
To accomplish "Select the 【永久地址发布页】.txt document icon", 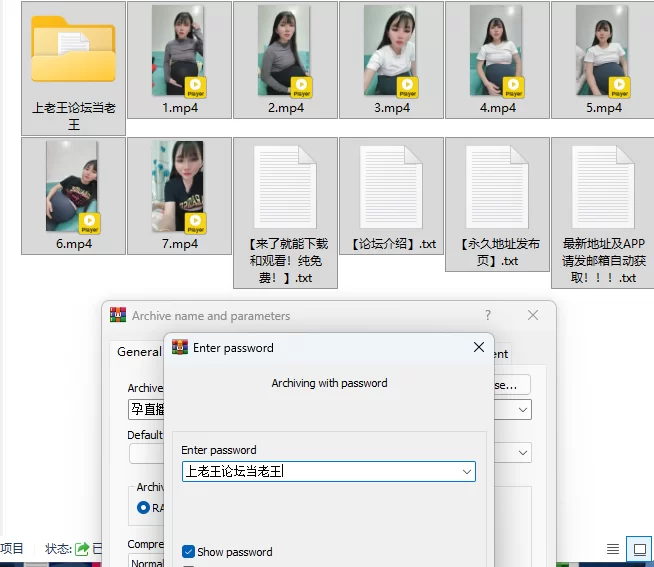I will [497, 186].
